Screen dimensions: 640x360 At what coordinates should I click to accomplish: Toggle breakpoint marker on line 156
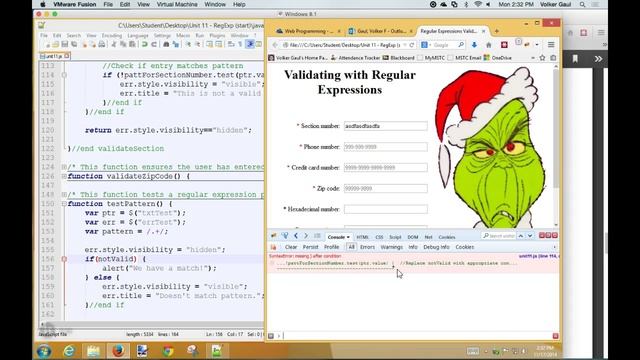click(x=64, y=259)
